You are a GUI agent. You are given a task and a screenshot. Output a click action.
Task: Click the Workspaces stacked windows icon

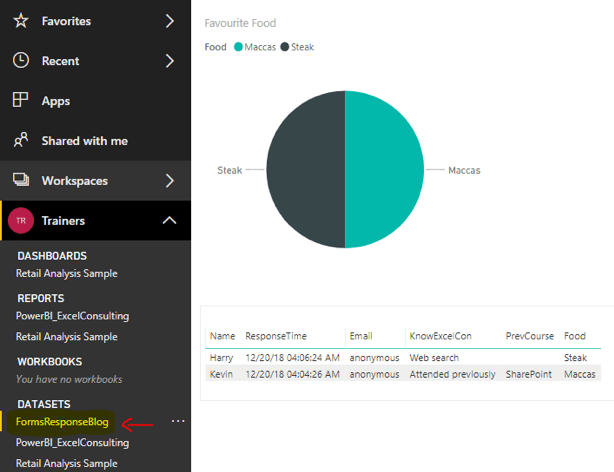click(21, 180)
